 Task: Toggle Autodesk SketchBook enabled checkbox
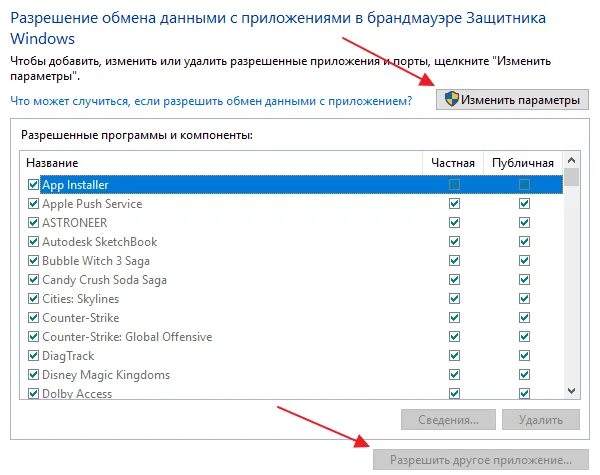(x=33, y=242)
